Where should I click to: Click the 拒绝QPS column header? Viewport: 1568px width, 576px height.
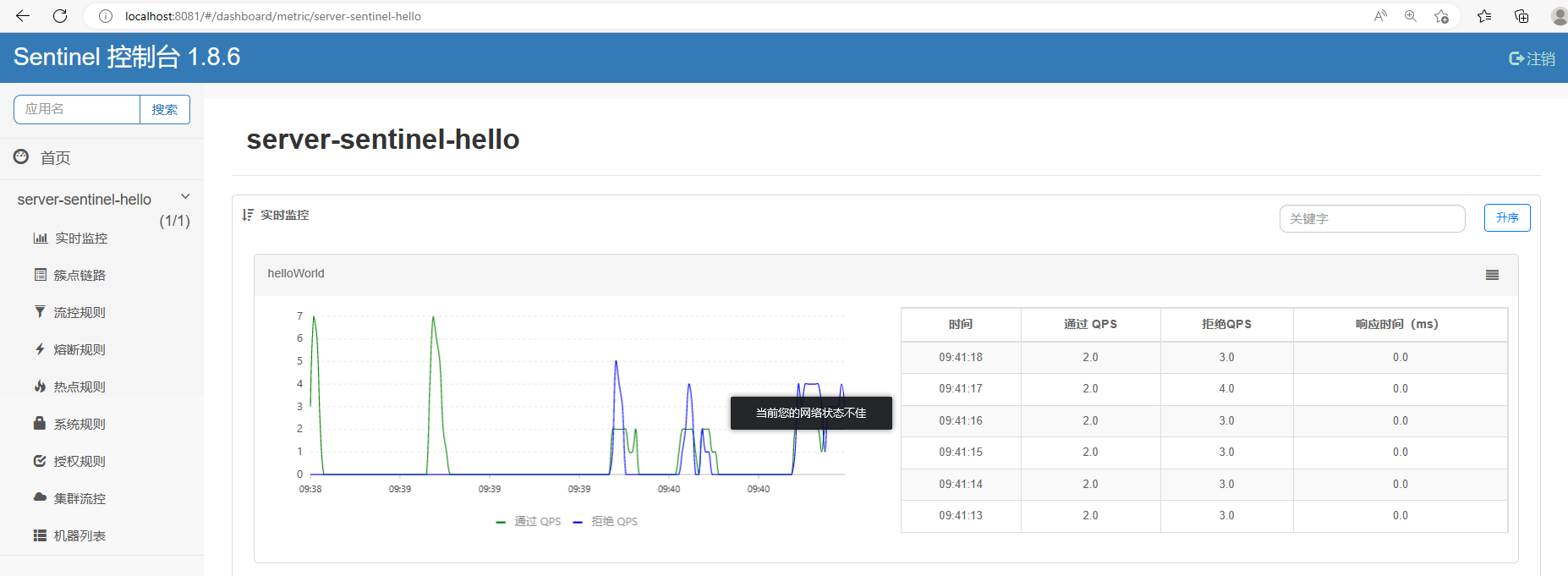pos(1226,324)
